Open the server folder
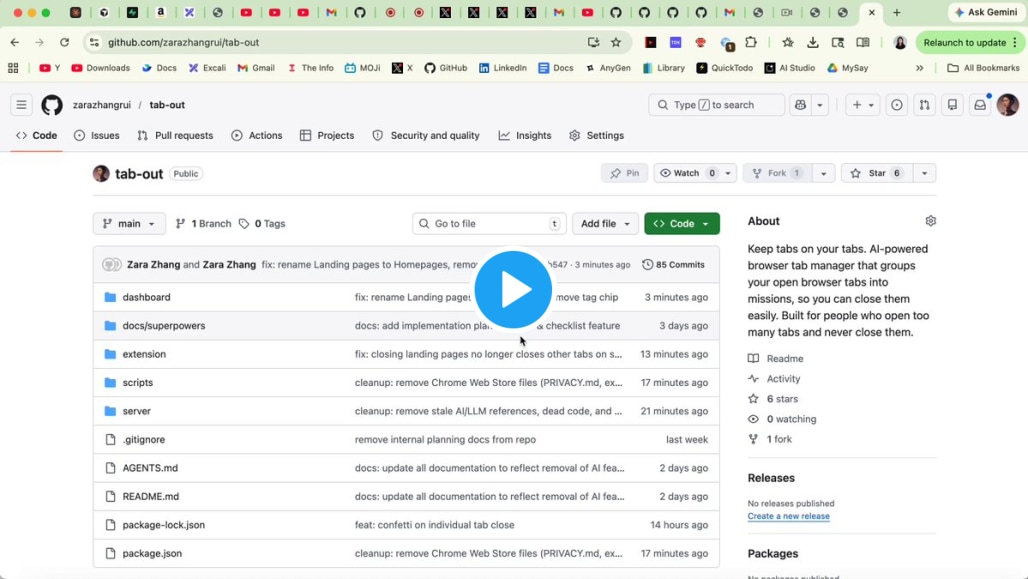The height and width of the screenshot is (579, 1028). pos(136,411)
